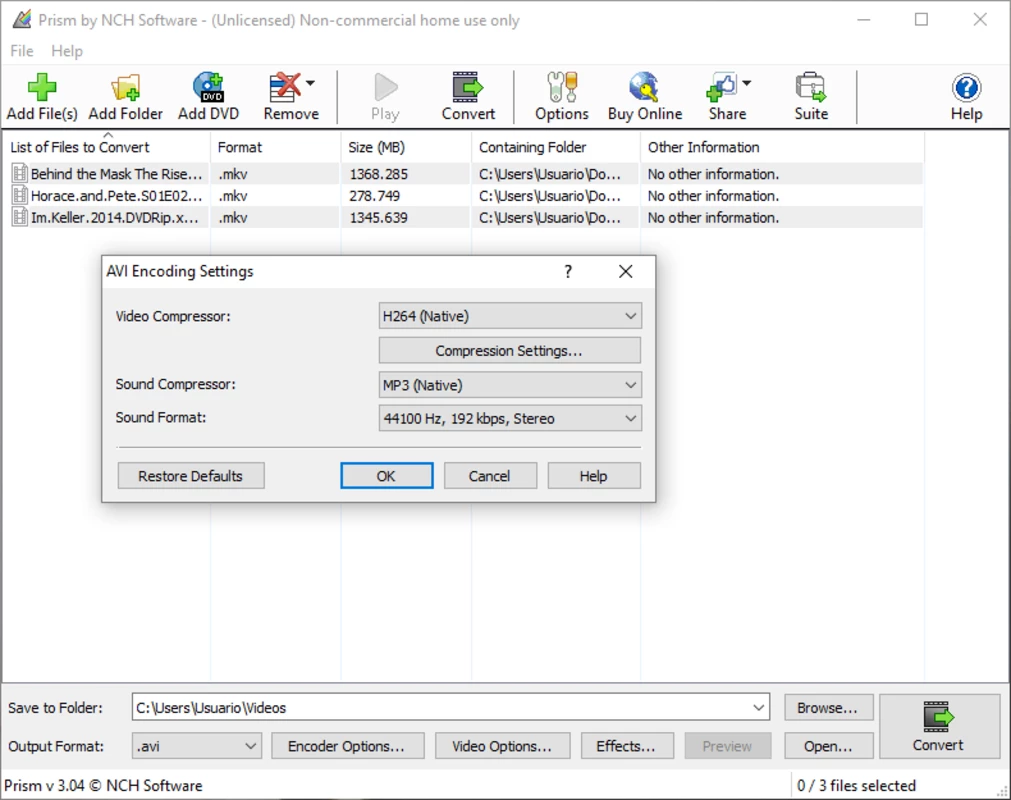Expand the Remove dropdown arrow
This screenshot has width=1011, height=800.
click(310, 83)
